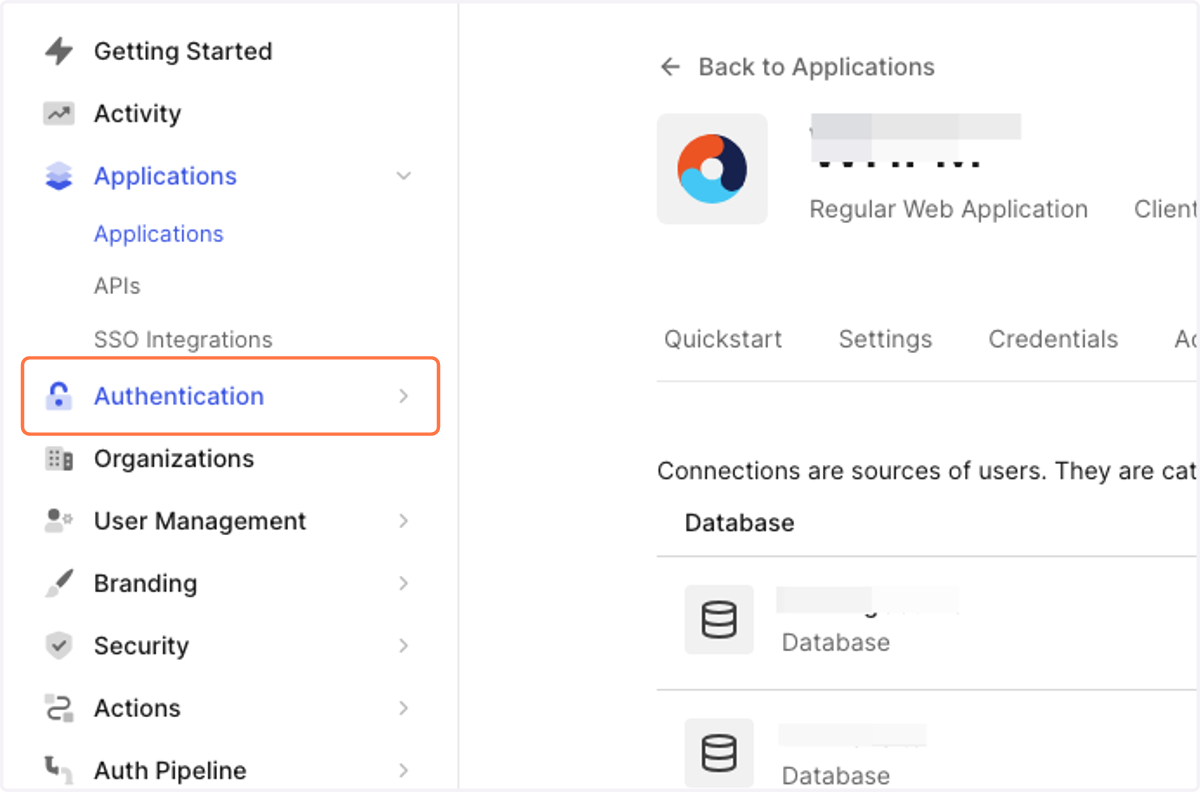
Task: Expand the User Management chevron
Action: pos(404,521)
